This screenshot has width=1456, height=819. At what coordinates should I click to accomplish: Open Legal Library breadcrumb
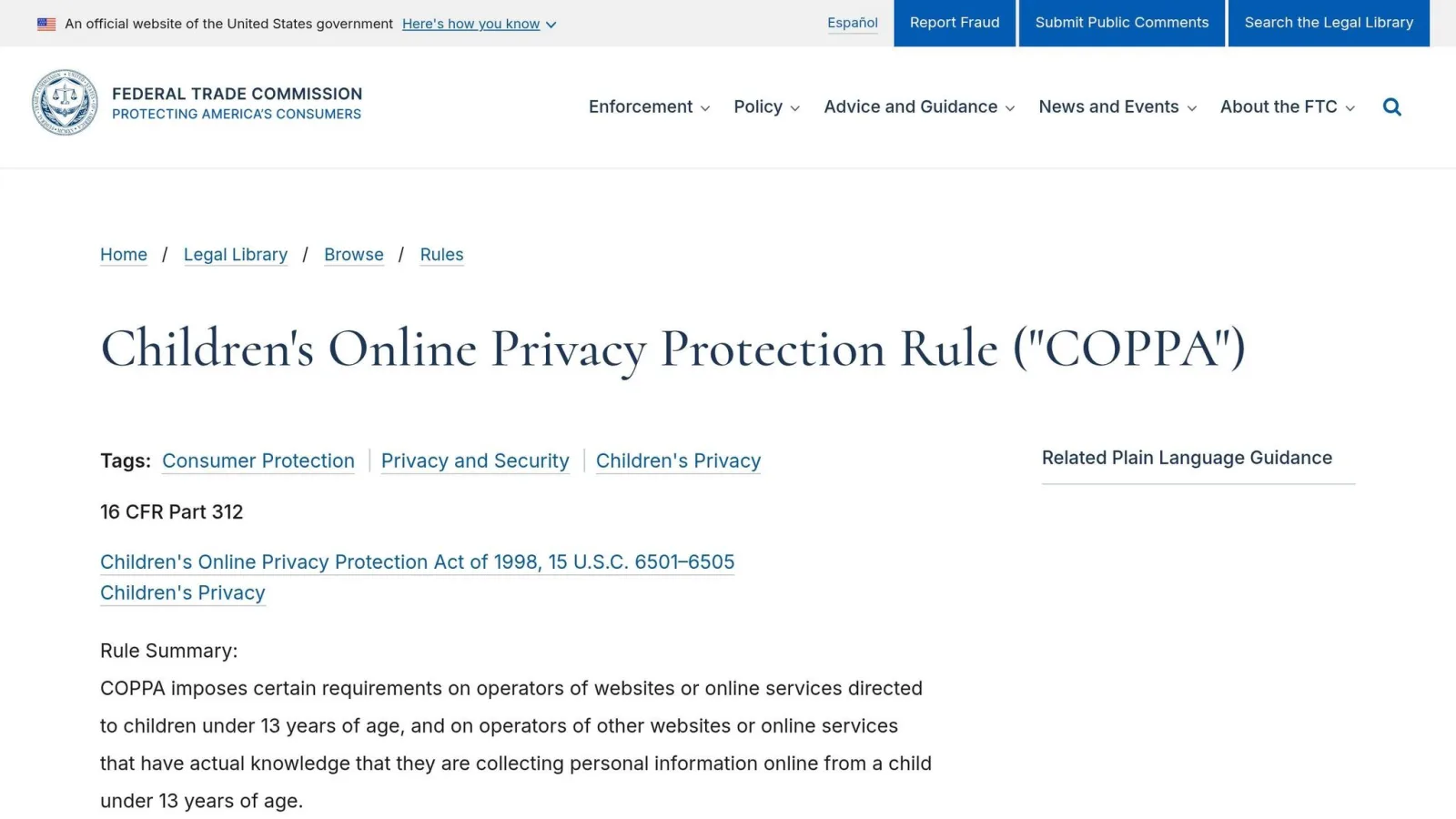point(236,255)
